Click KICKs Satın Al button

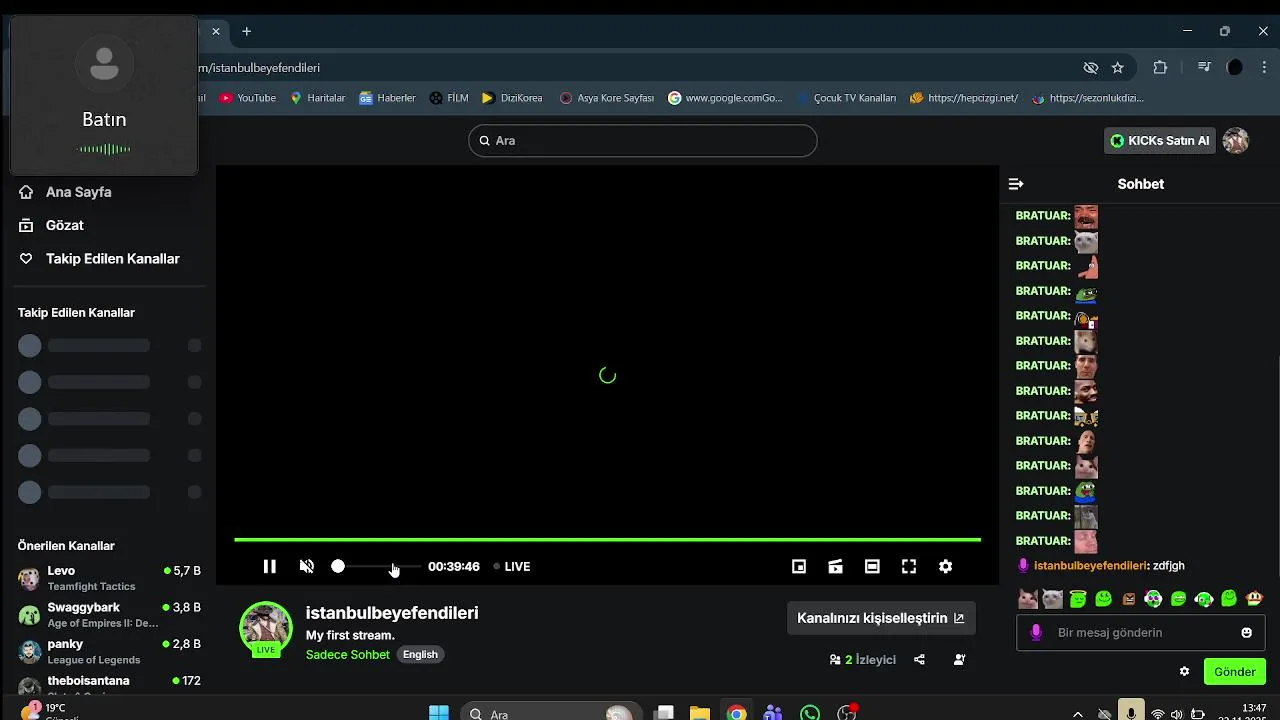(1159, 141)
